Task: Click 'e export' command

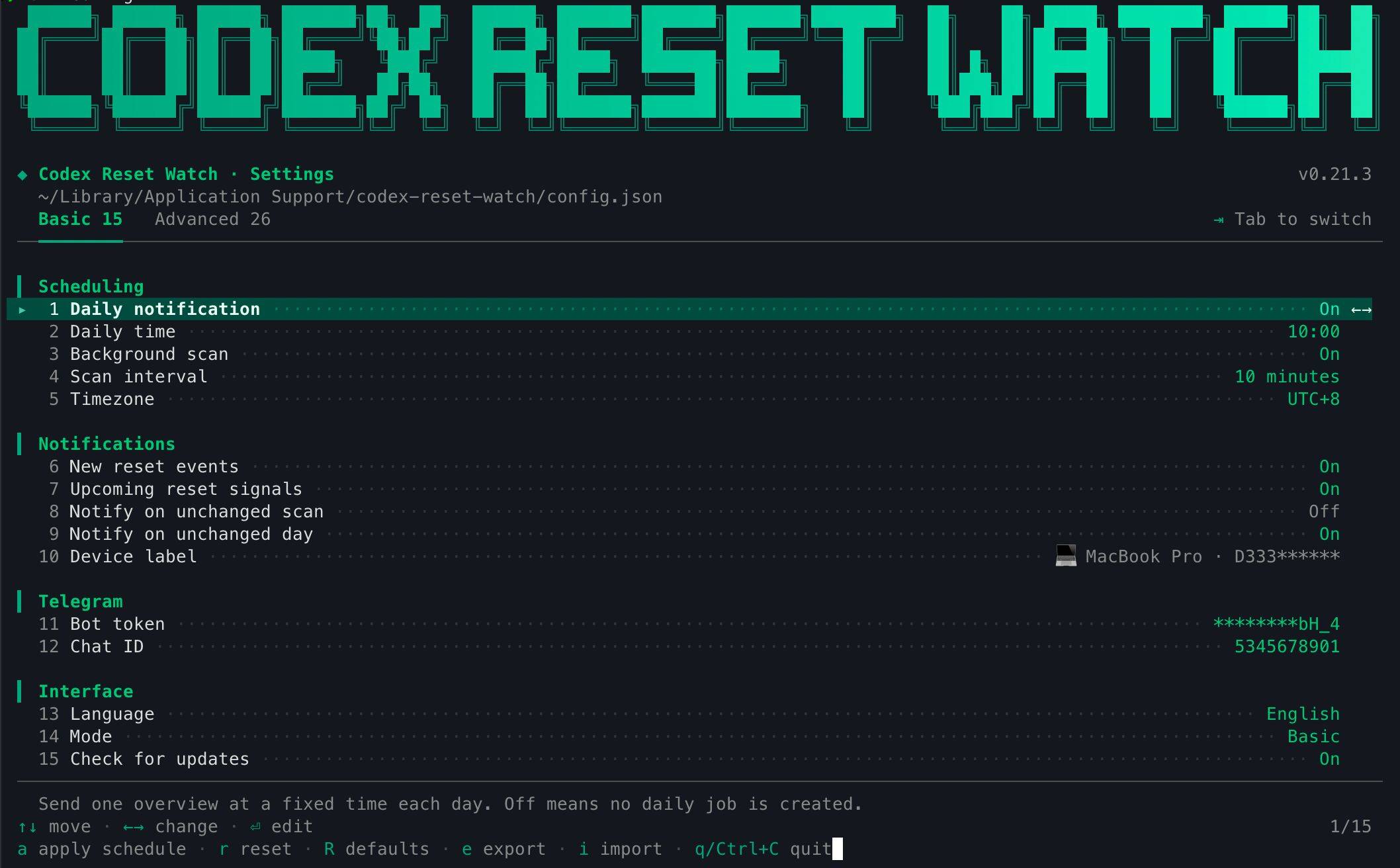Action: pyautogui.click(x=503, y=849)
